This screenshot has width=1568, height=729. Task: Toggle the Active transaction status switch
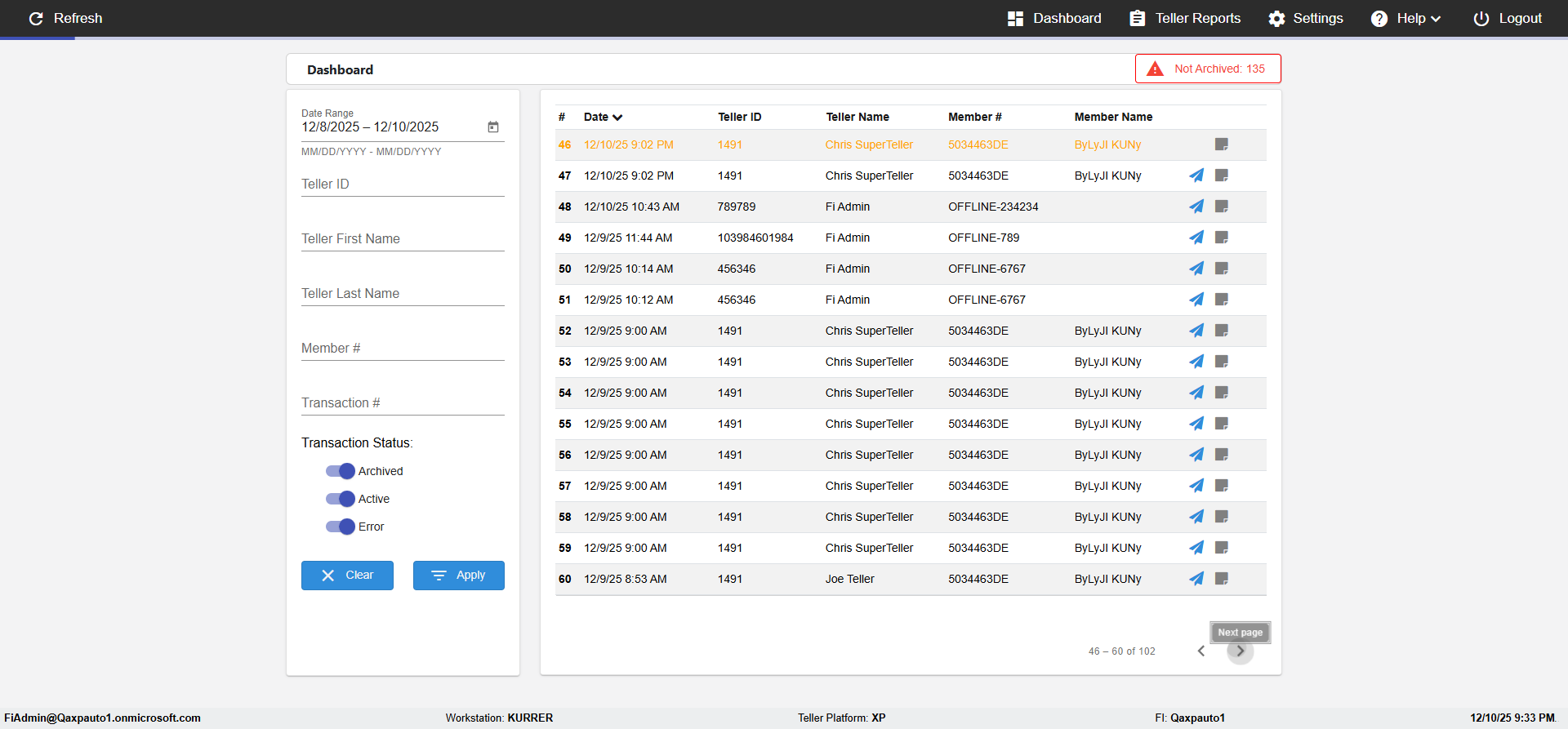[341, 499]
